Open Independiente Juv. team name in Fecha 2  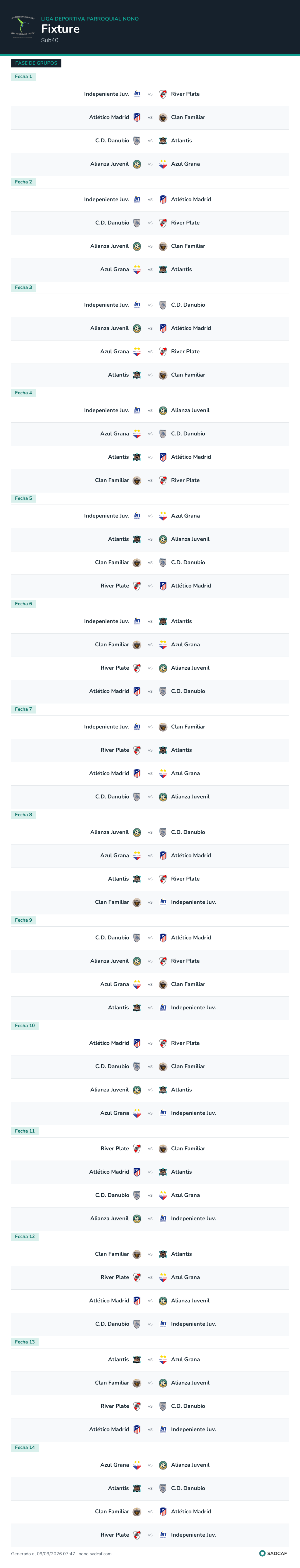click(x=107, y=200)
